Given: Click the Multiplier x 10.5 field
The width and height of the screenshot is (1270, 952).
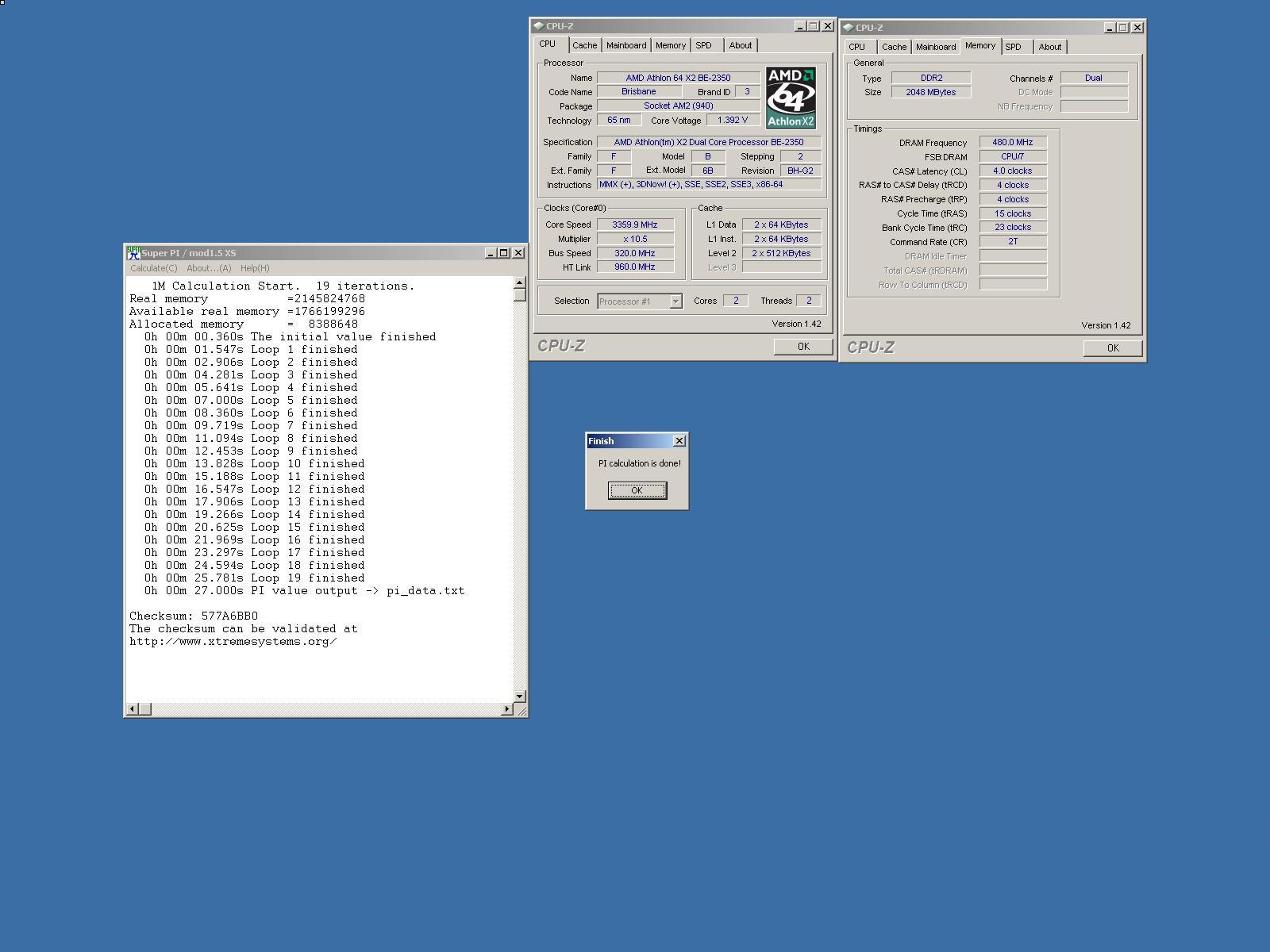Looking at the screenshot, I should pyautogui.click(x=636, y=239).
